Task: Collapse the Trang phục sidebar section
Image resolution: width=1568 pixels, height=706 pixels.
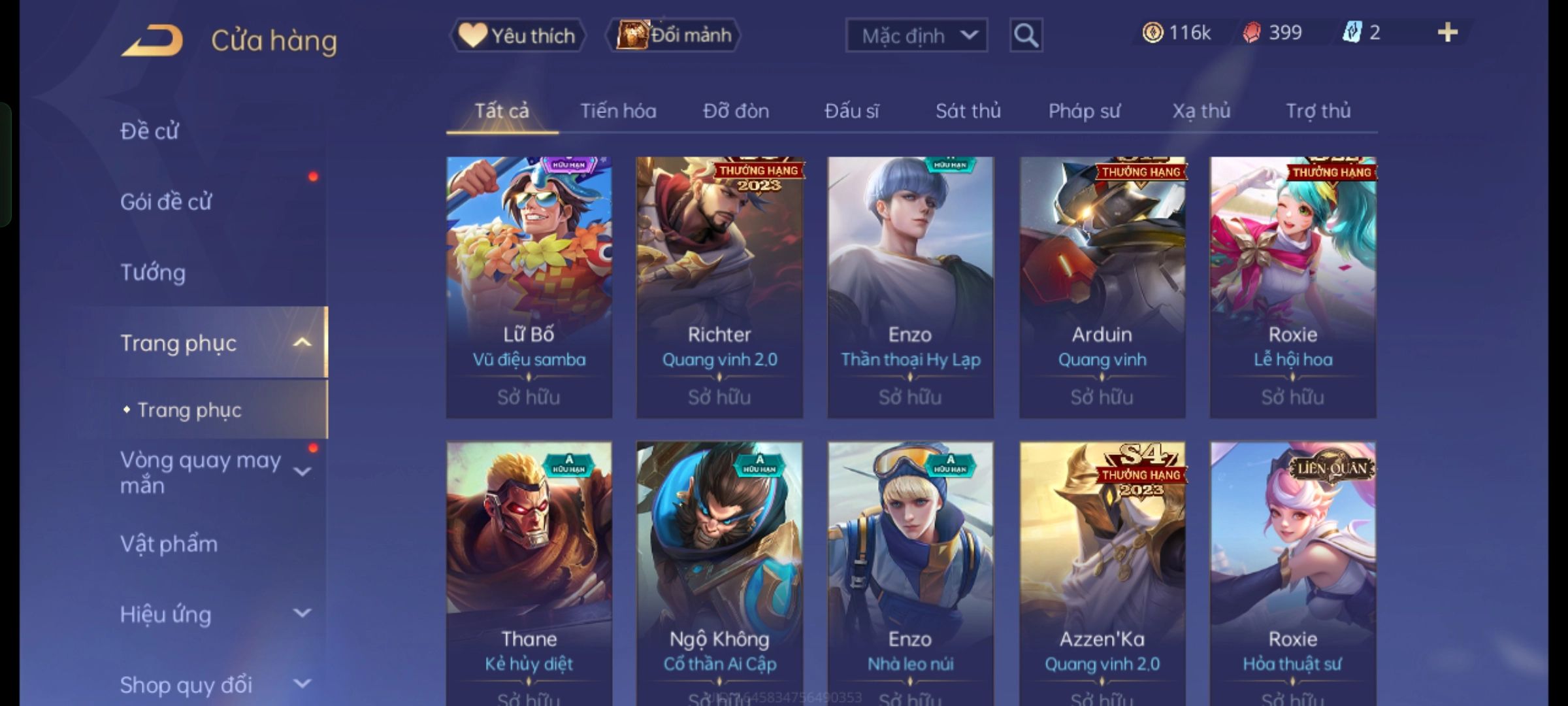Action: (302, 343)
